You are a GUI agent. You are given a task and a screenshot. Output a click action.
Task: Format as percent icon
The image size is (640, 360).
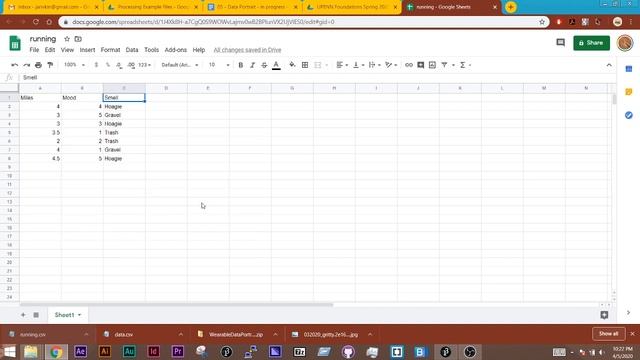[x=108, y=65]
